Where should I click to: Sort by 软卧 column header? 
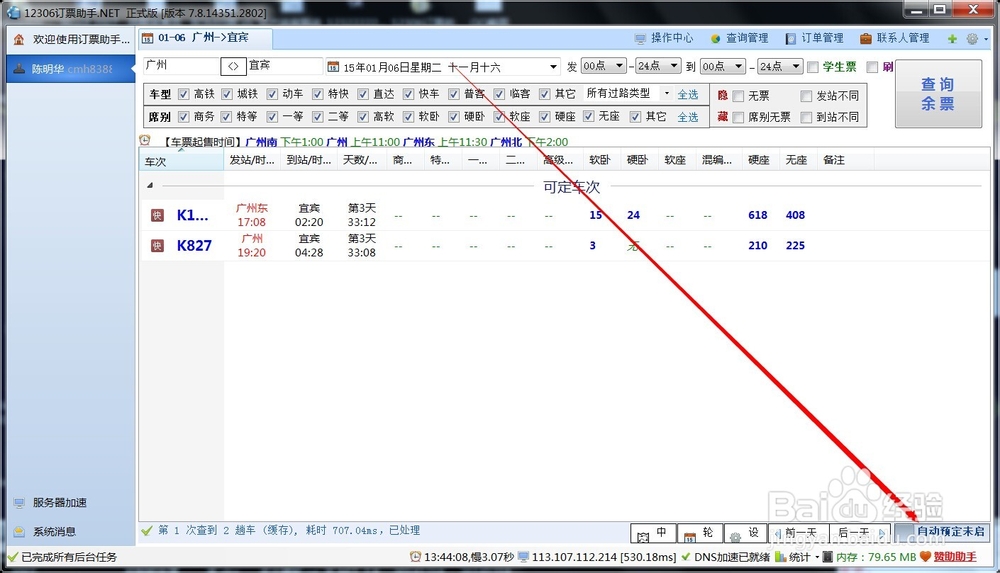pos(599,160)
